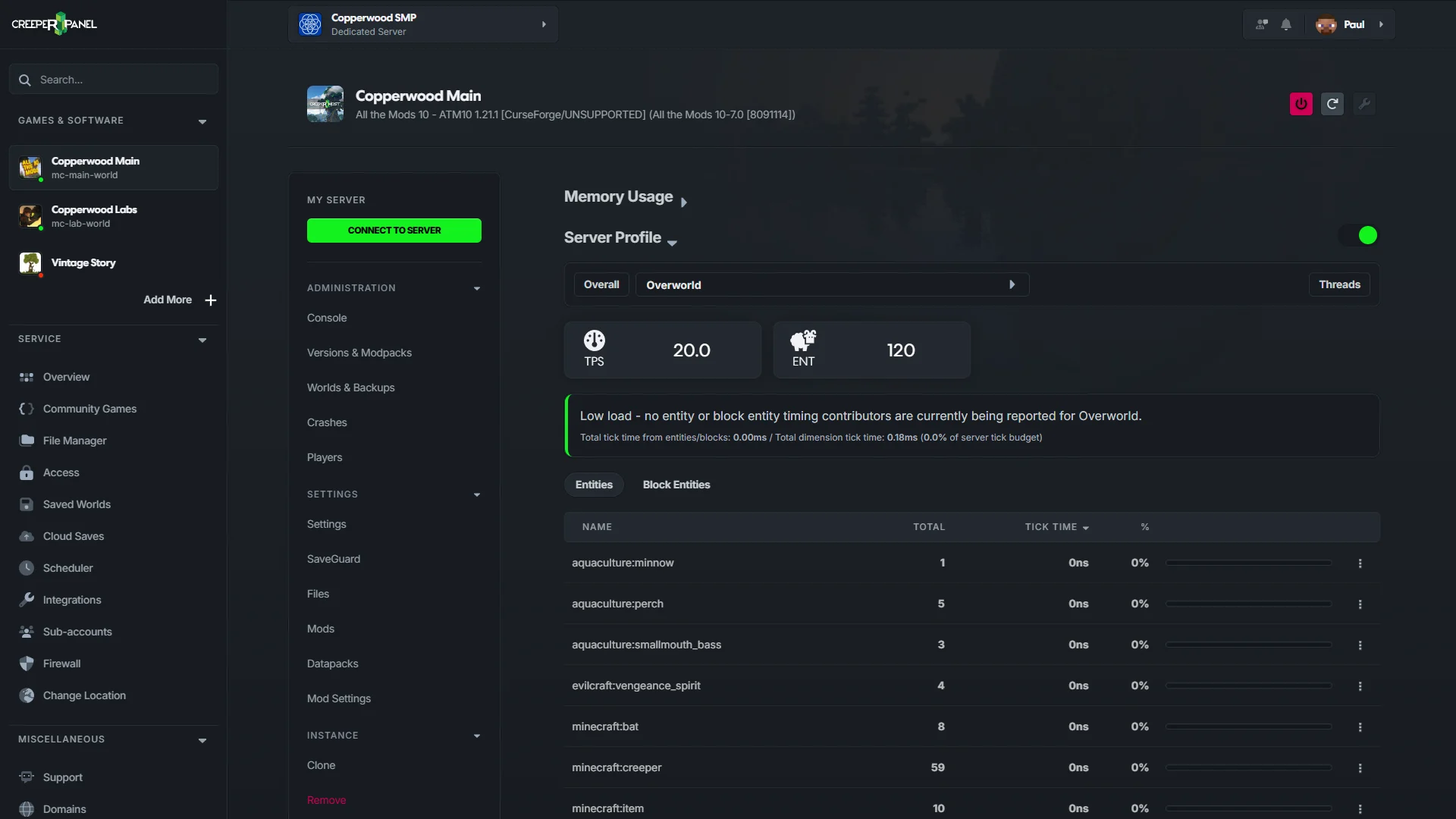Open the Crashes page
Viewport: 1456px width, 819px height.
327,422
